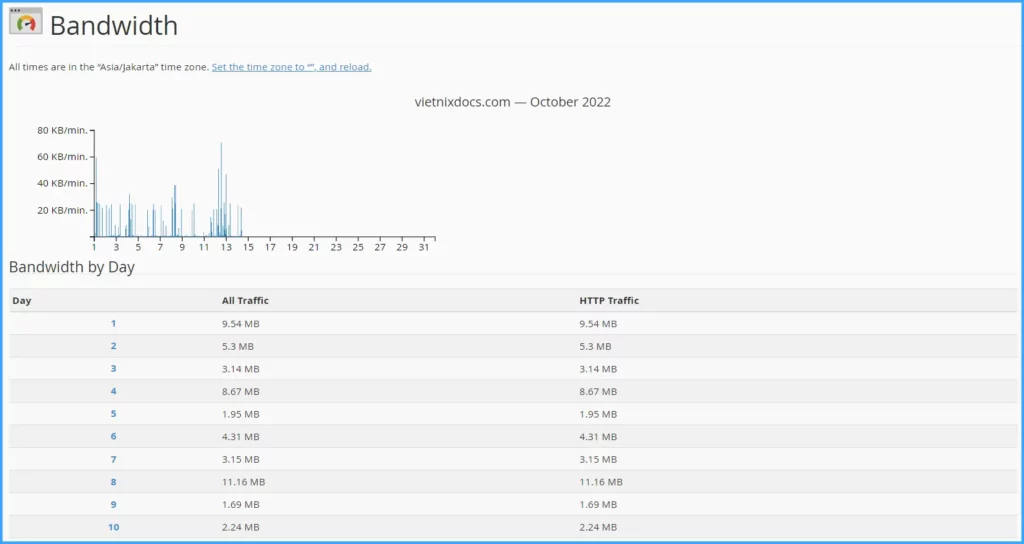Screen dimensions: 1024x544
Task: Open day 2 bandwidth details
Action: (x=113, y=346)
